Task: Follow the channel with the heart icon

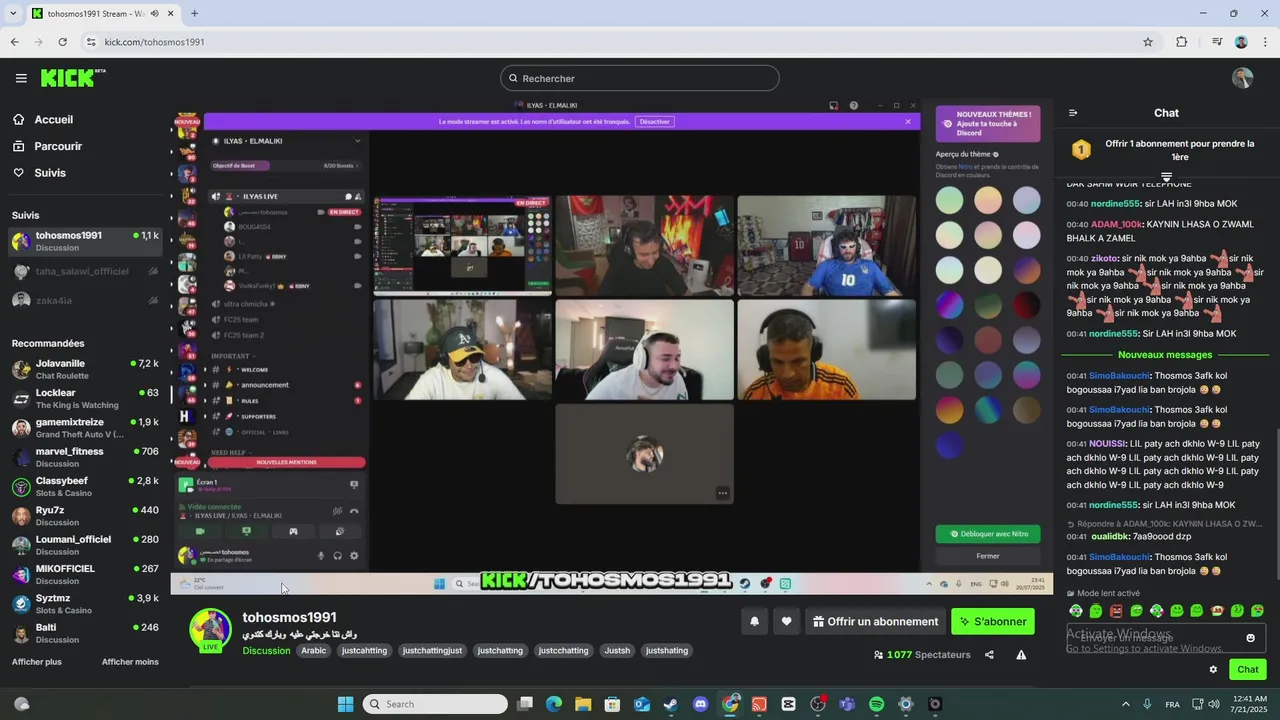Action: pos(786,621)
